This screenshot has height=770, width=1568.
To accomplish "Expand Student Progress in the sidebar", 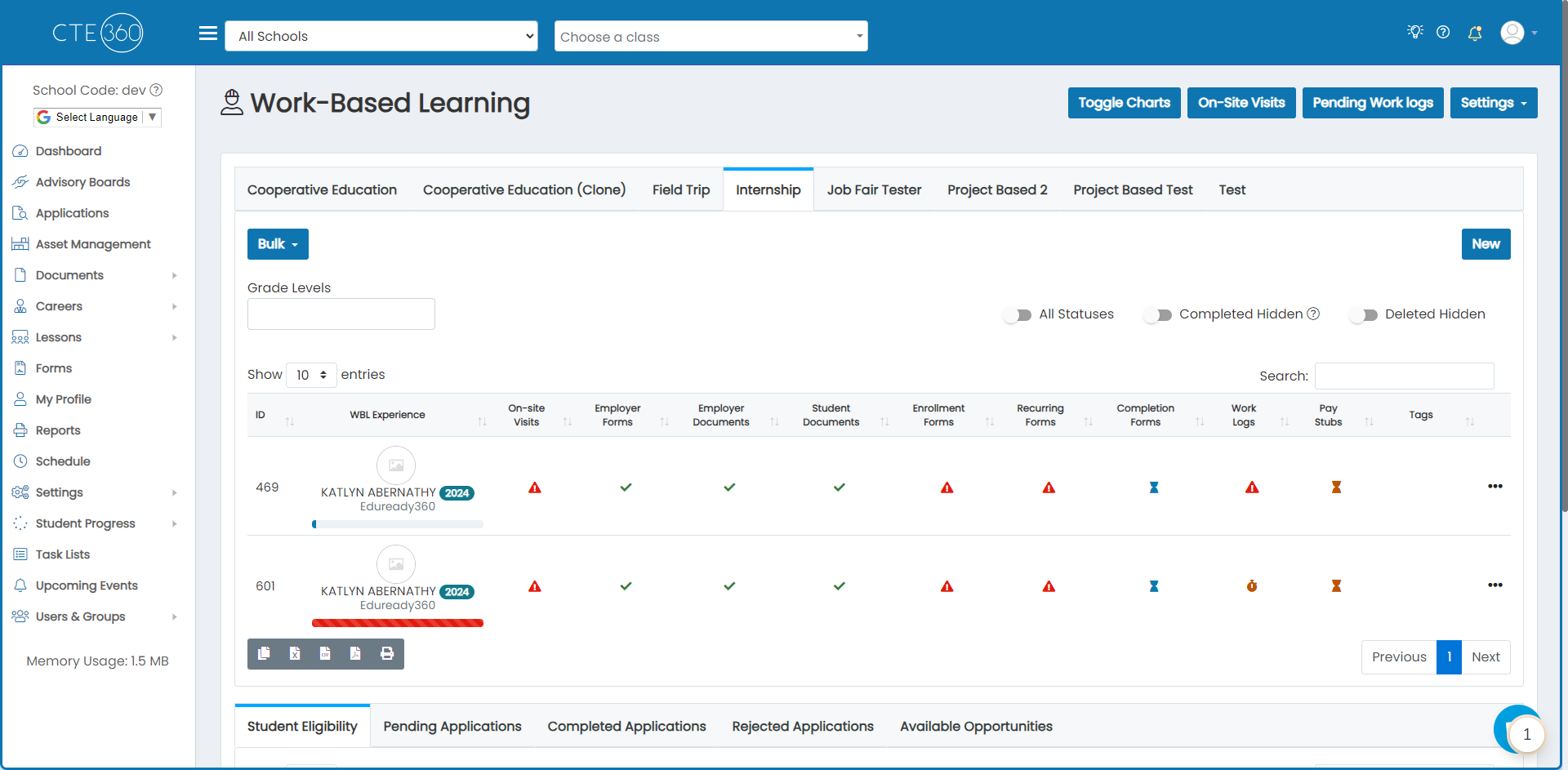I will (x=96, y=523).
